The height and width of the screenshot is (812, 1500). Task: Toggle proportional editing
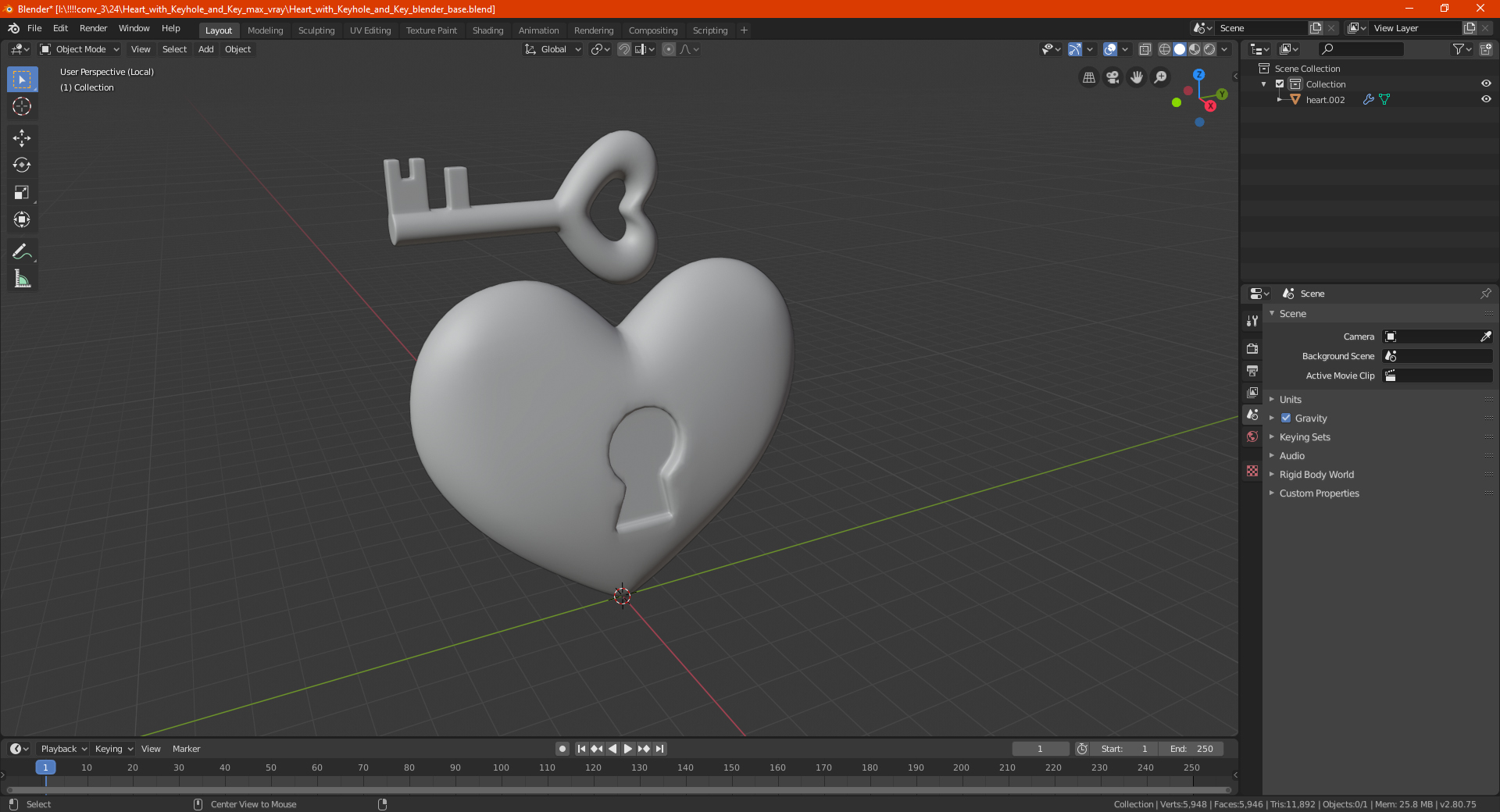tap(669, 49)
